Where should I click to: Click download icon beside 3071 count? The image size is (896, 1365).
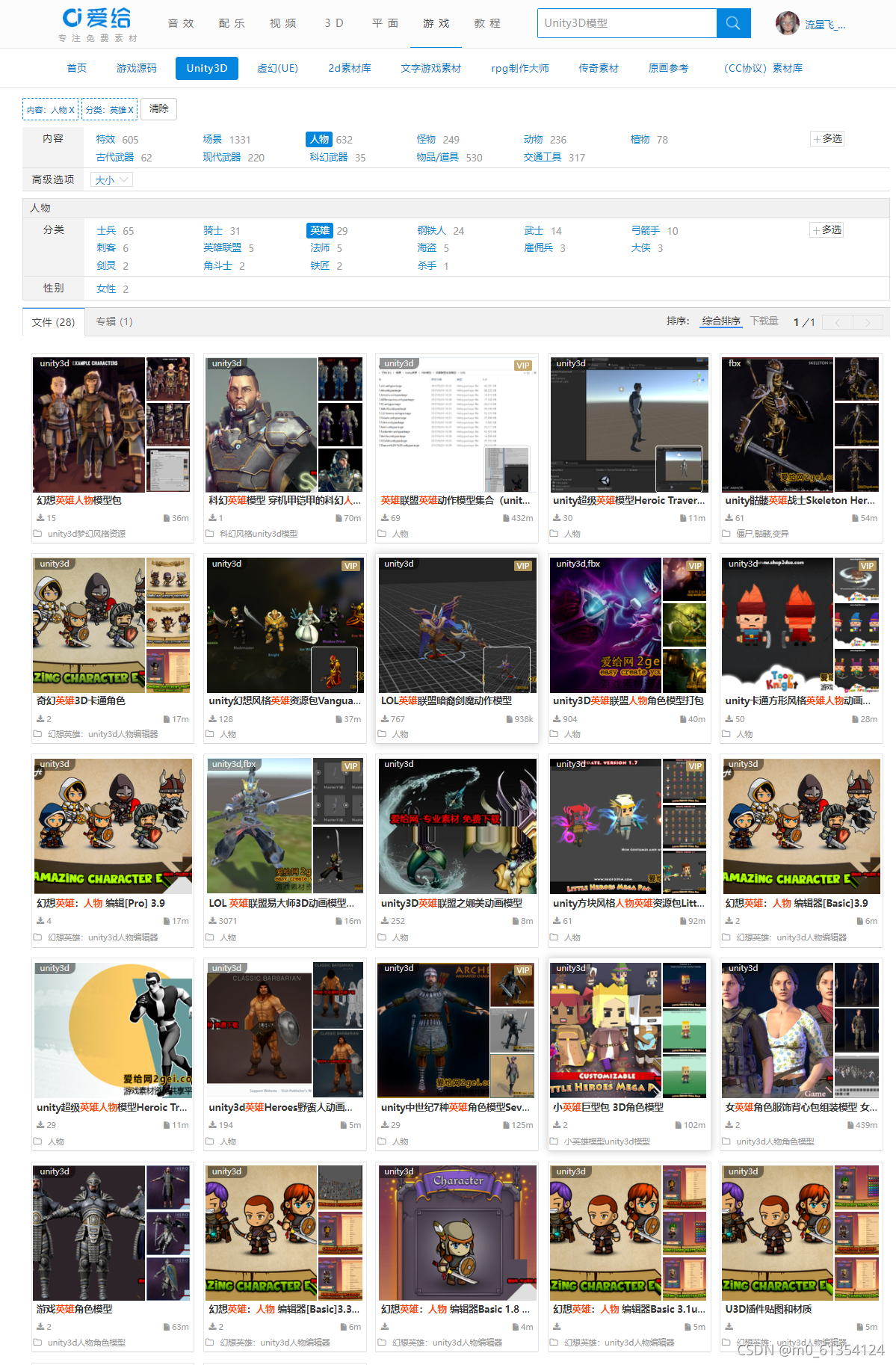point(213,921)
